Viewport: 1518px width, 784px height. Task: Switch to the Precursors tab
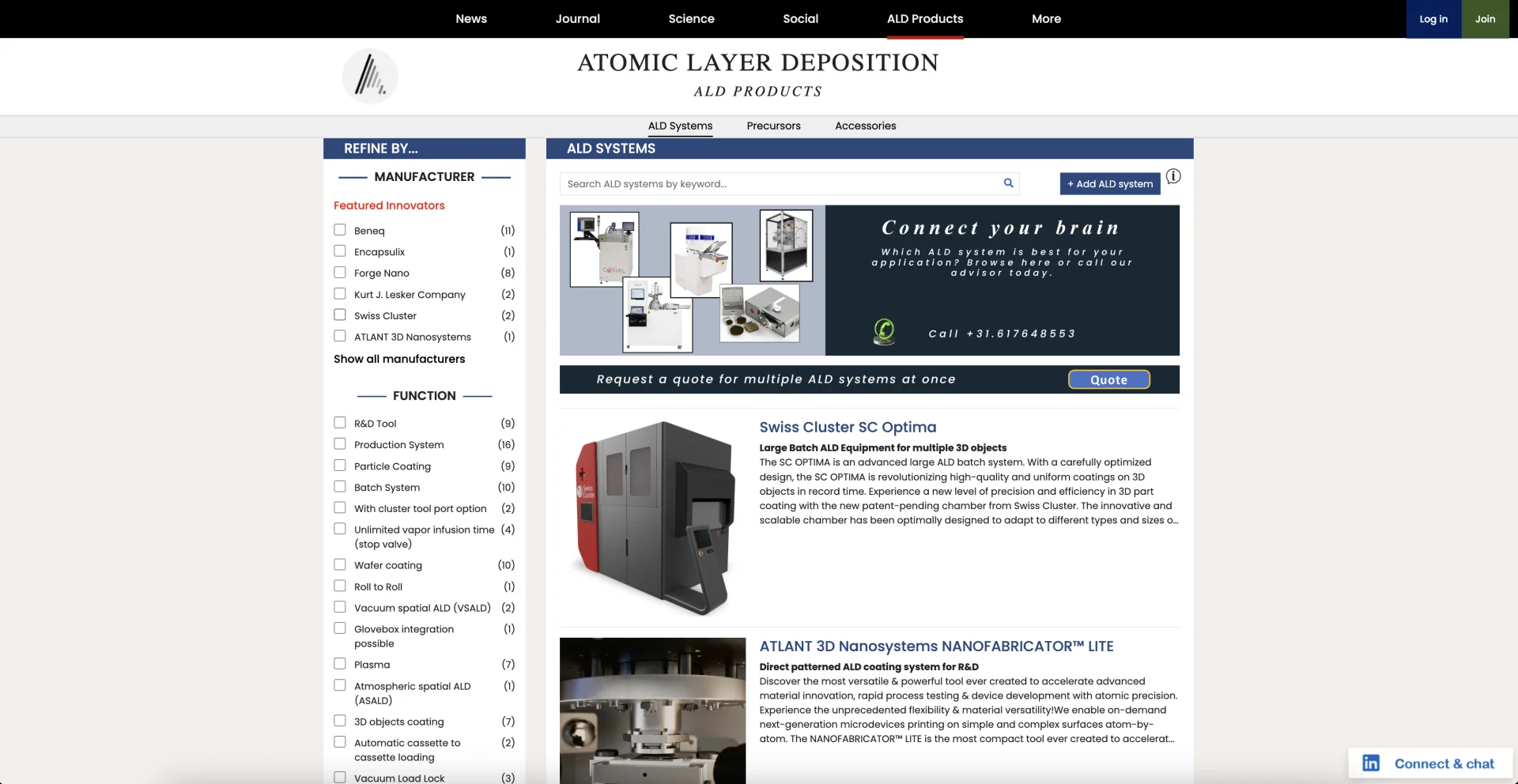[773, 126]
